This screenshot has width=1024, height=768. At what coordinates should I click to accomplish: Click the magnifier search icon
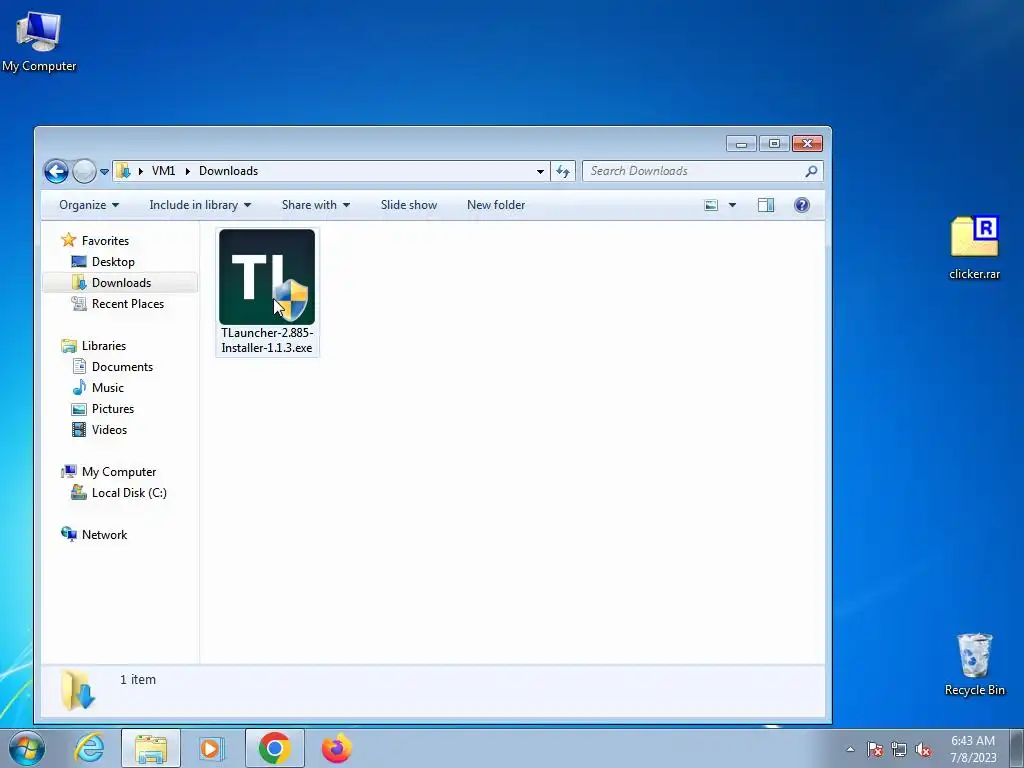811,171
